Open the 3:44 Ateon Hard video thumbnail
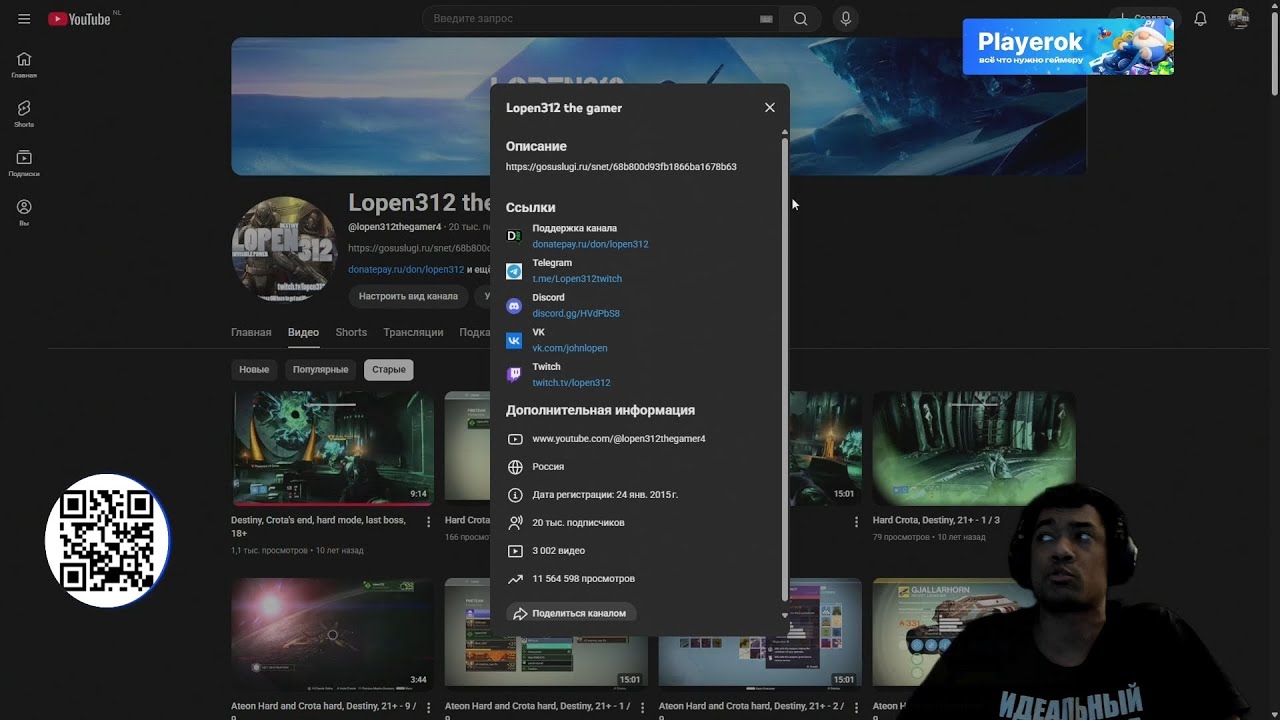Image resolution: width=1280 pixels, height=720 pixels. coord(332,633)
